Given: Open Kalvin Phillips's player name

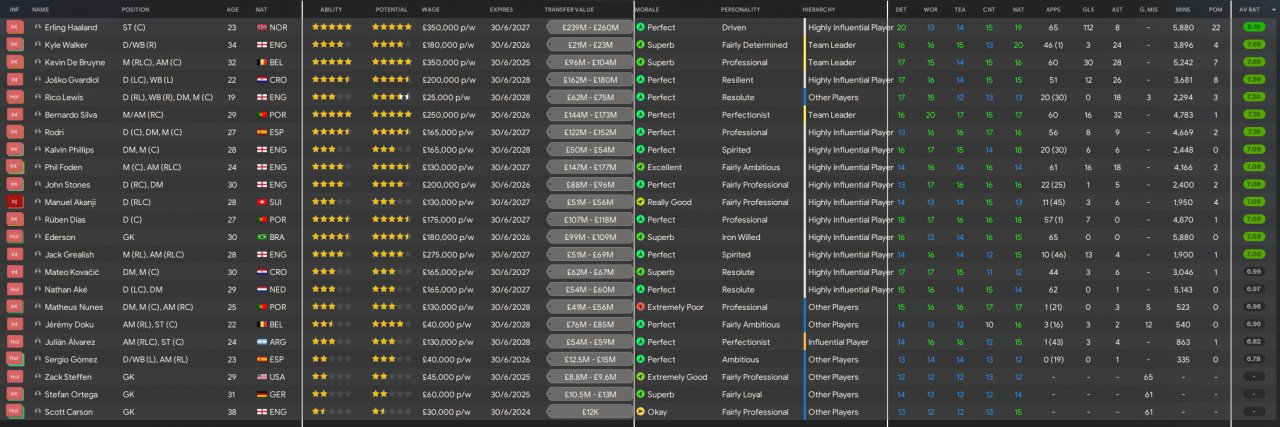Looking at the screenshot, I should click(x=69, y=150).
